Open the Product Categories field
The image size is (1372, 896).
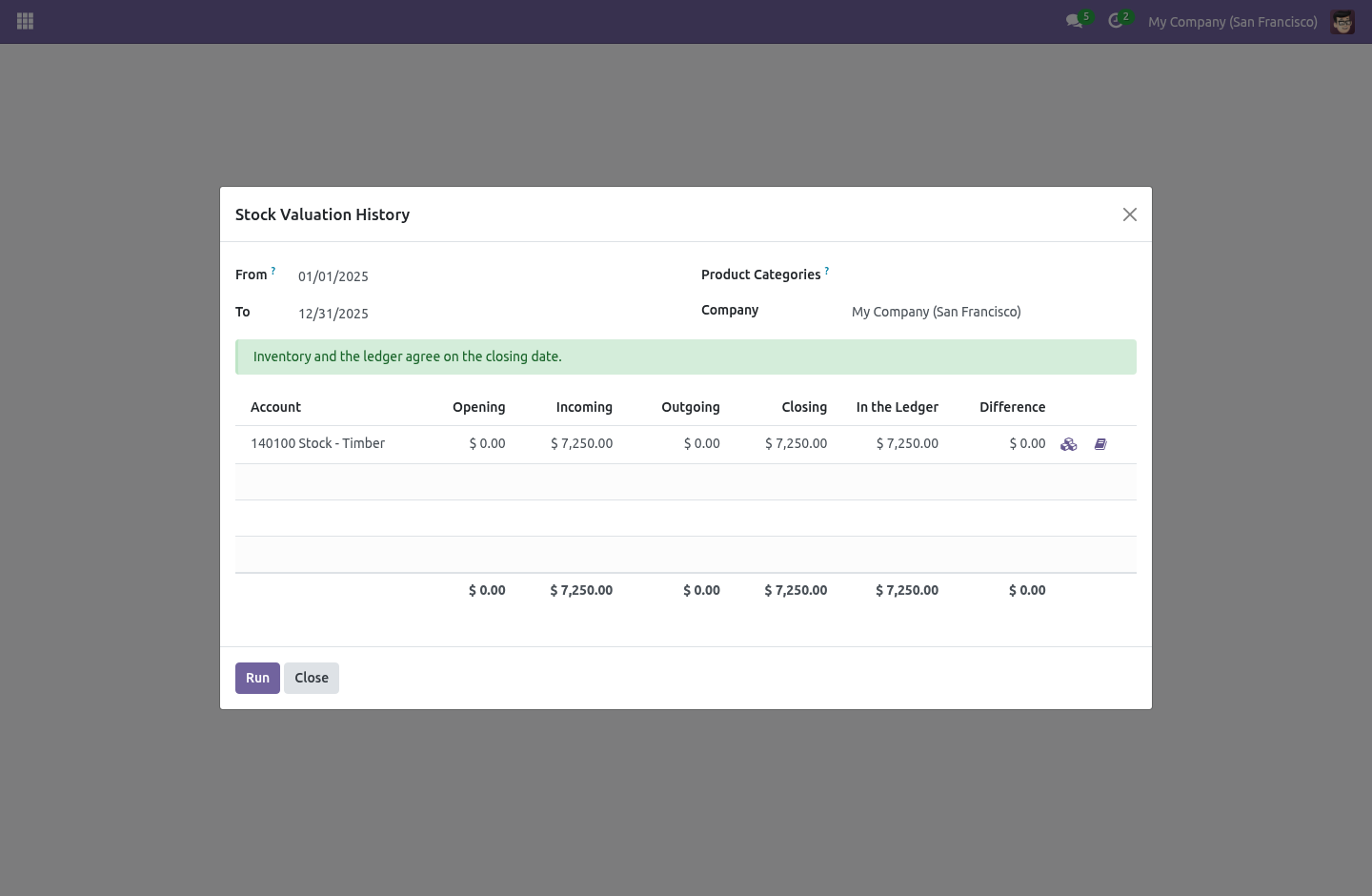pyautogui.click(x=994, y=275)
